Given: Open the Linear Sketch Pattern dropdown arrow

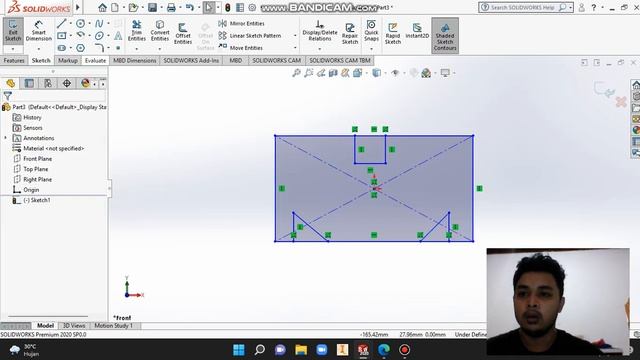Looking at the screenshot, I should [x=295, y=36].
